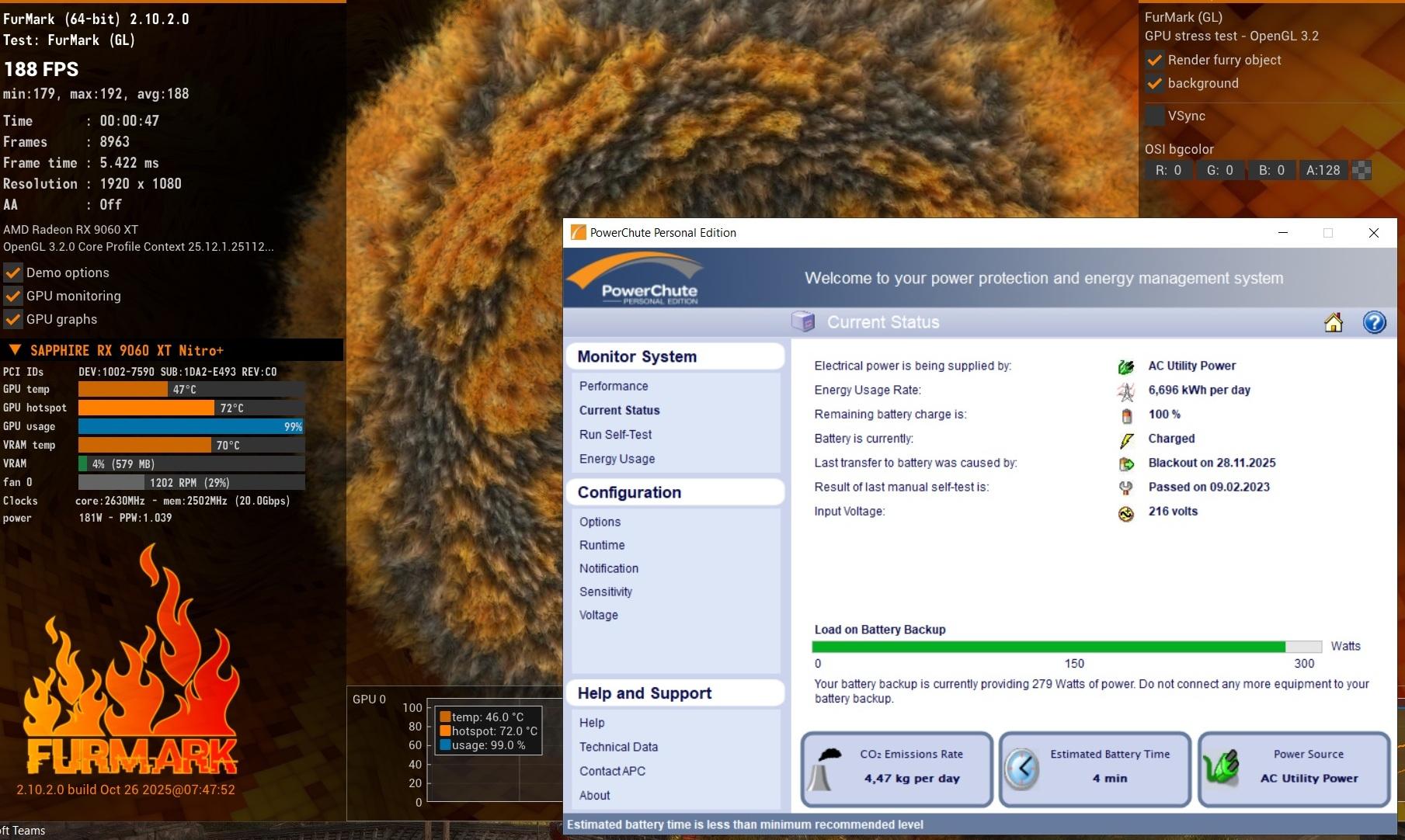Click the A:128 alpha value field
The height and width of the screenshot is (840, 1405).
(1323, 170)
